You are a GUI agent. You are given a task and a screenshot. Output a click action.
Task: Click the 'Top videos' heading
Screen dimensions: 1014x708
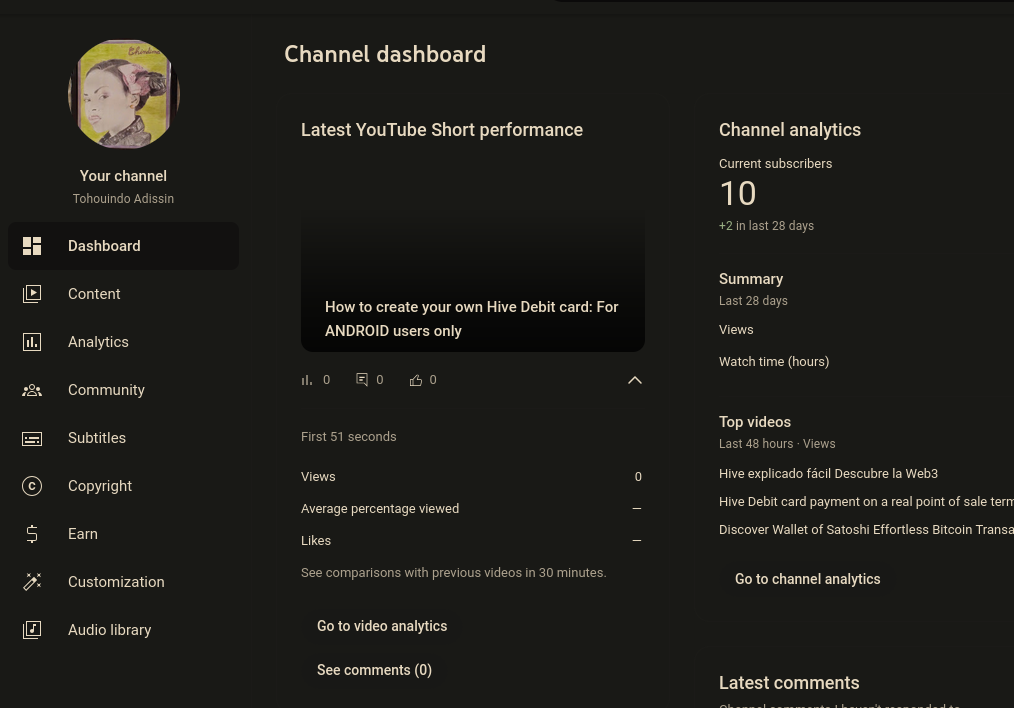755,422
